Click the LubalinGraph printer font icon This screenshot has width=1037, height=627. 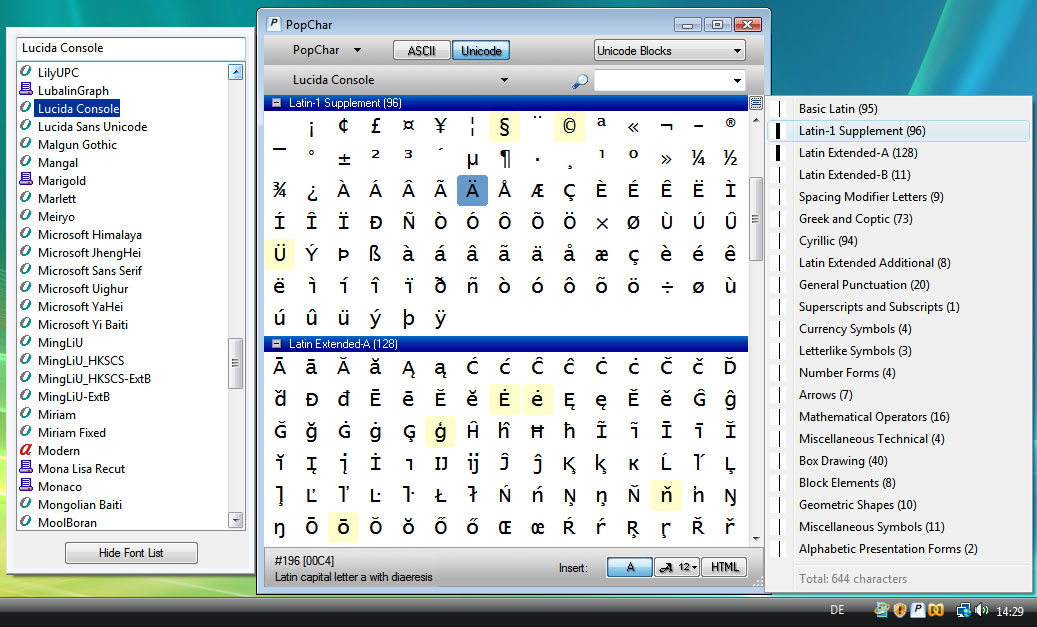pyautogui.click(x=26, y=89)
